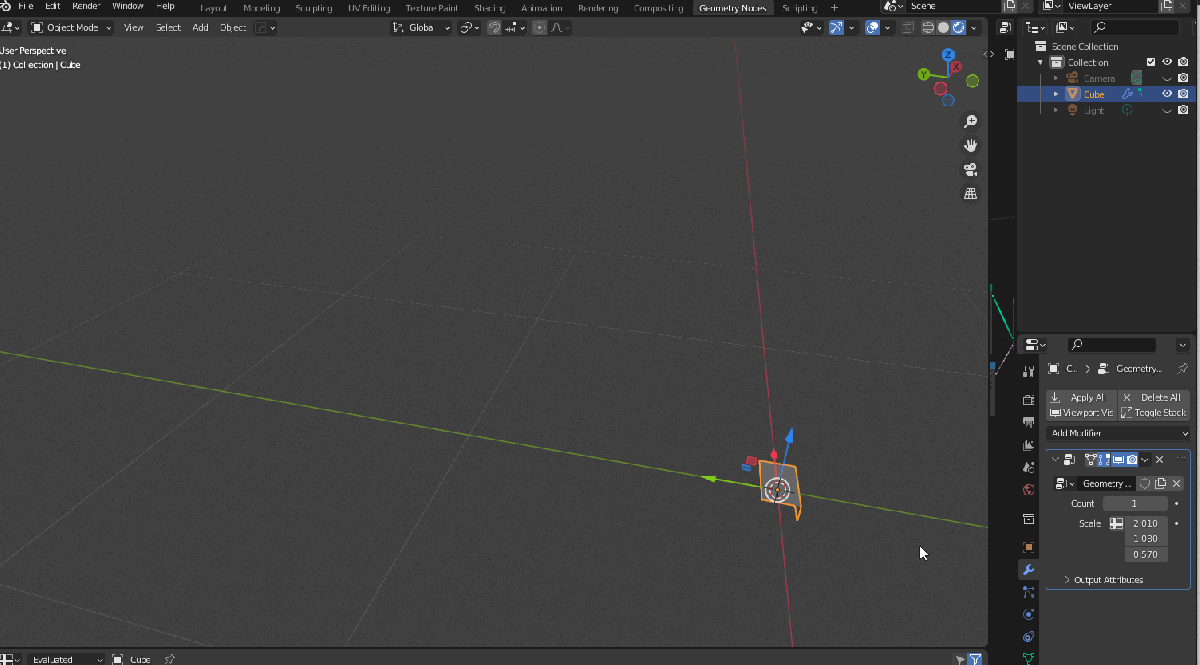
Task: Toggle the camera view icon in viewport
Action: [970, 169]
